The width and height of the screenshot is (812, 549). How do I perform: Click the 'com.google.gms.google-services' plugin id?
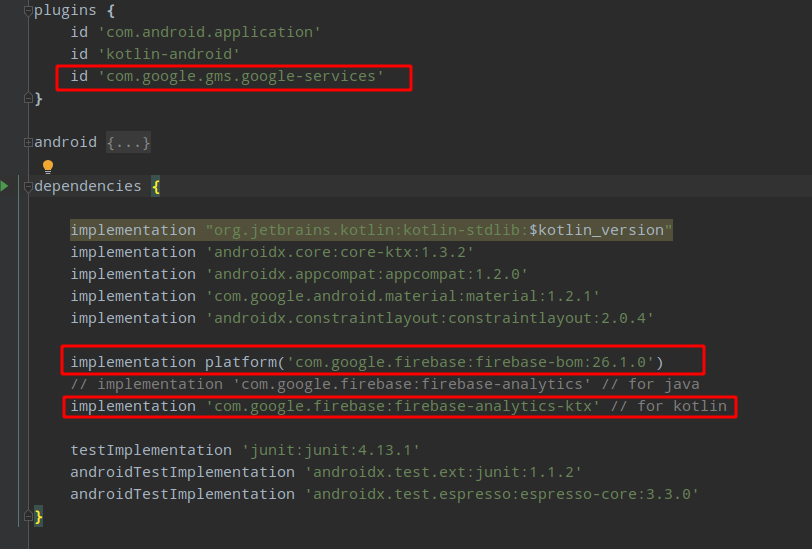click(240, 76)
